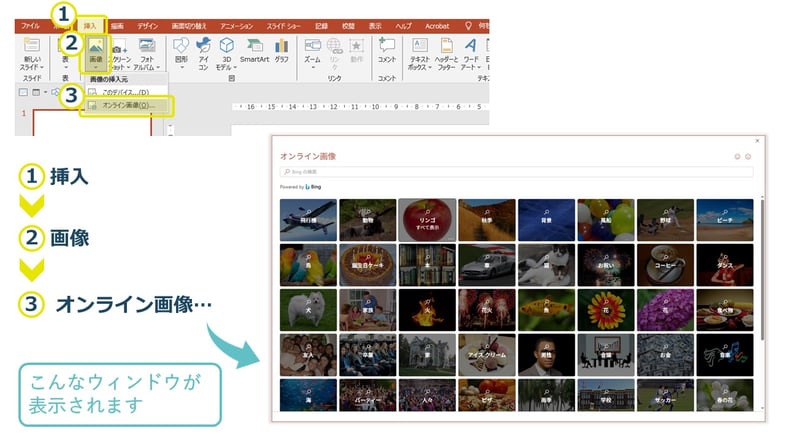Insert a SmartArt graphic

254,50
